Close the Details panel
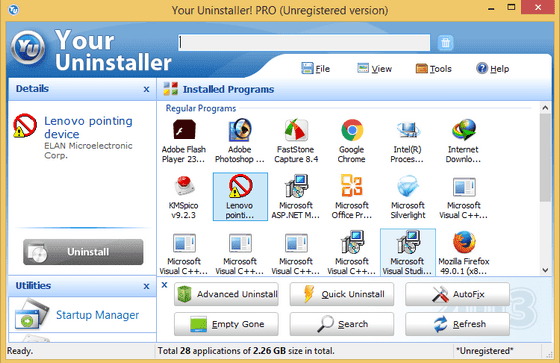Viewport: 560px width, 363px height. [x=146, y=89]
